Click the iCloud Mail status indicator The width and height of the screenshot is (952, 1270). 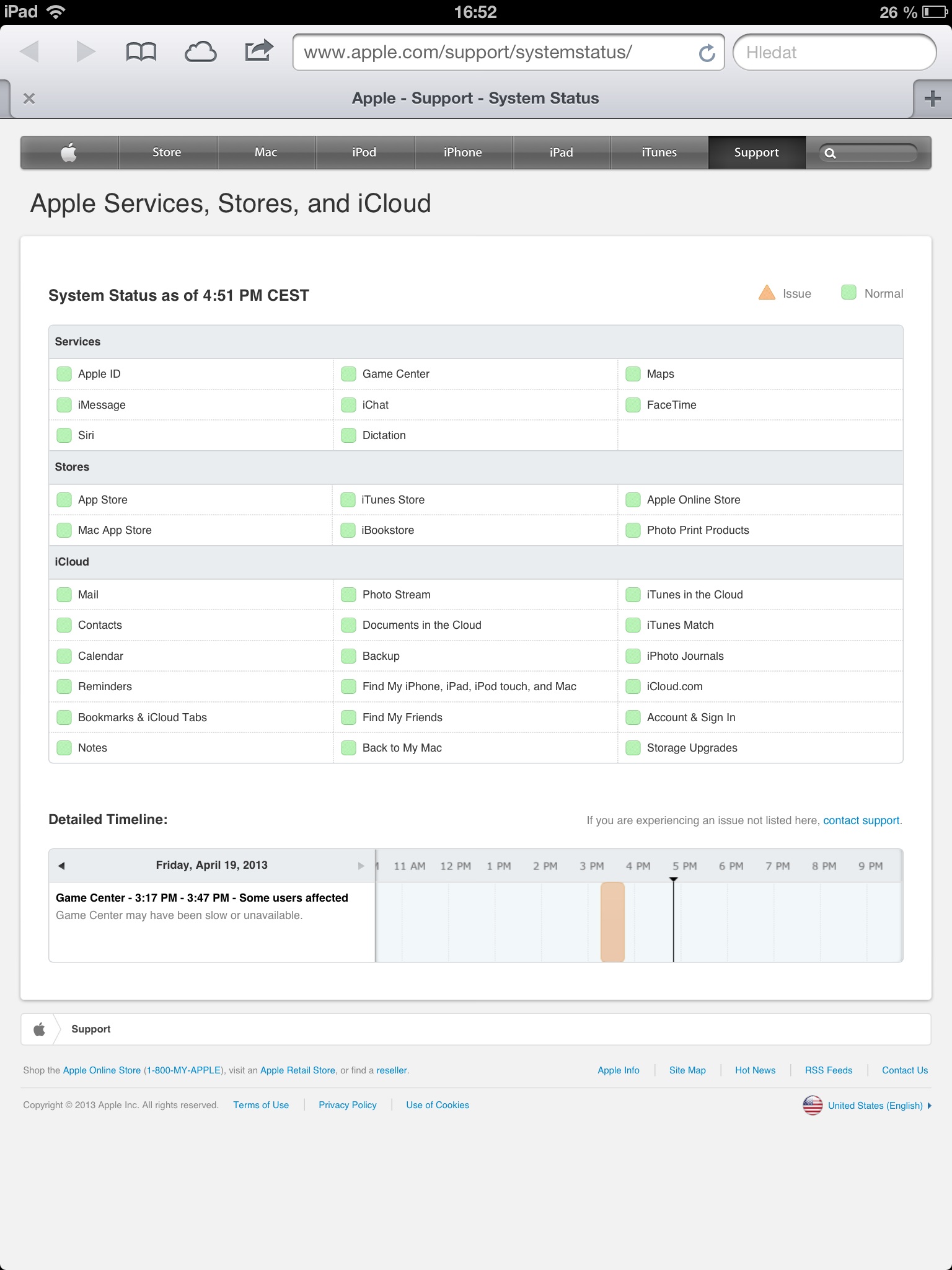64,595
